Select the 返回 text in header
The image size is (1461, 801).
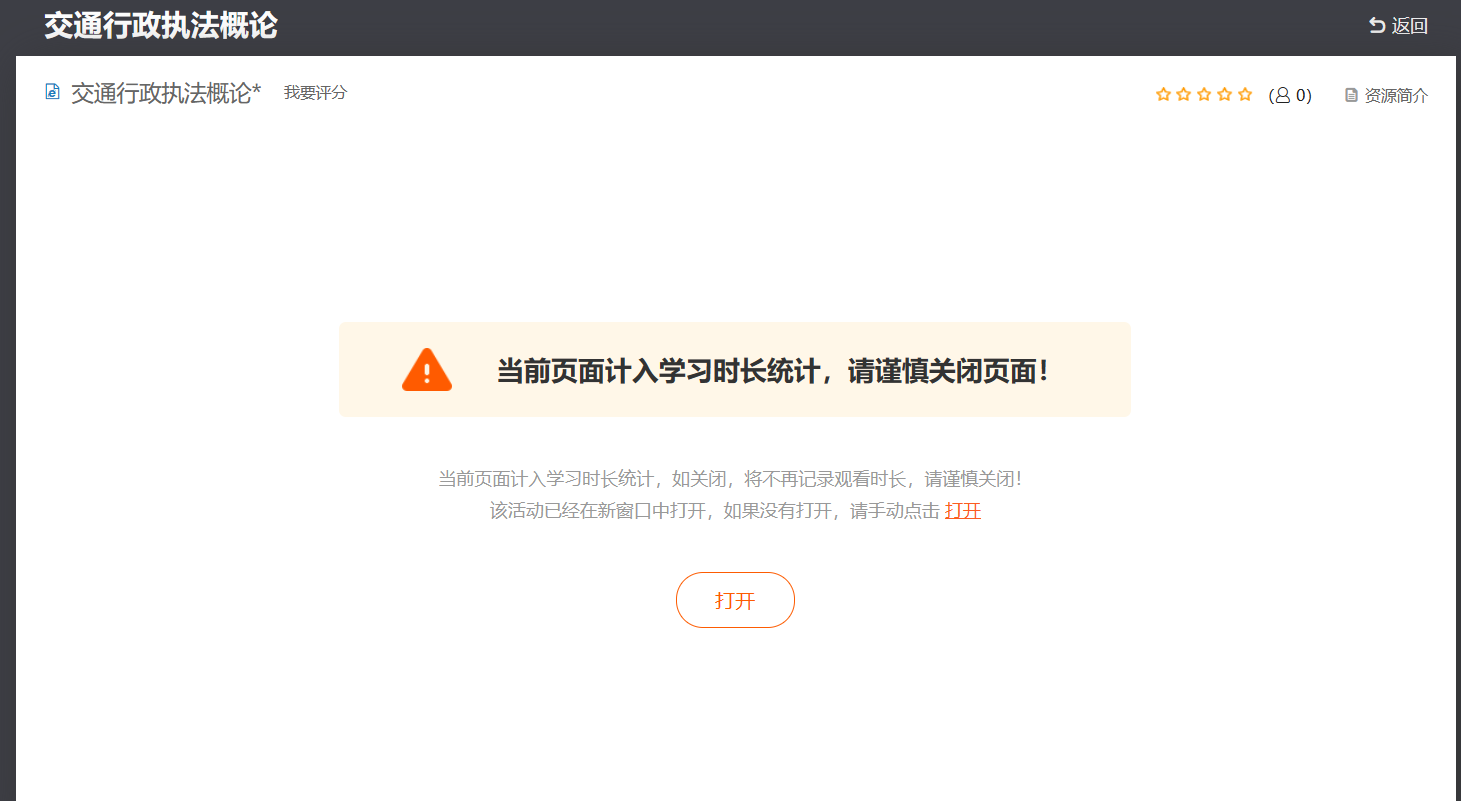[1410, 26]
